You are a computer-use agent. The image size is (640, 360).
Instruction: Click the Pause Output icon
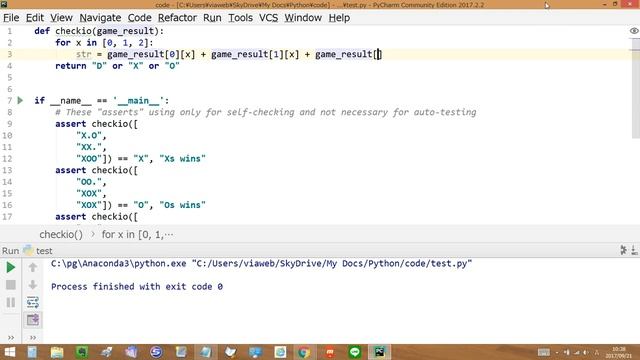coord(11,302)
